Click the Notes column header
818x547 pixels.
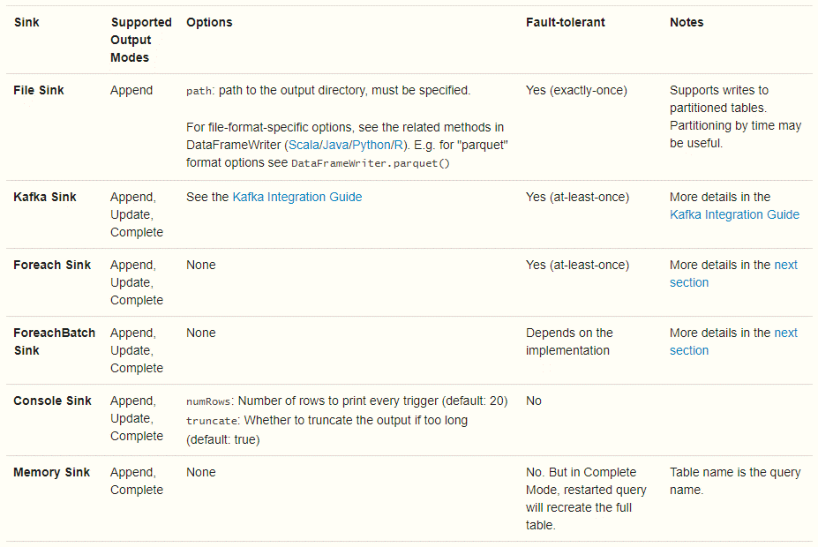tap(687, 22)
